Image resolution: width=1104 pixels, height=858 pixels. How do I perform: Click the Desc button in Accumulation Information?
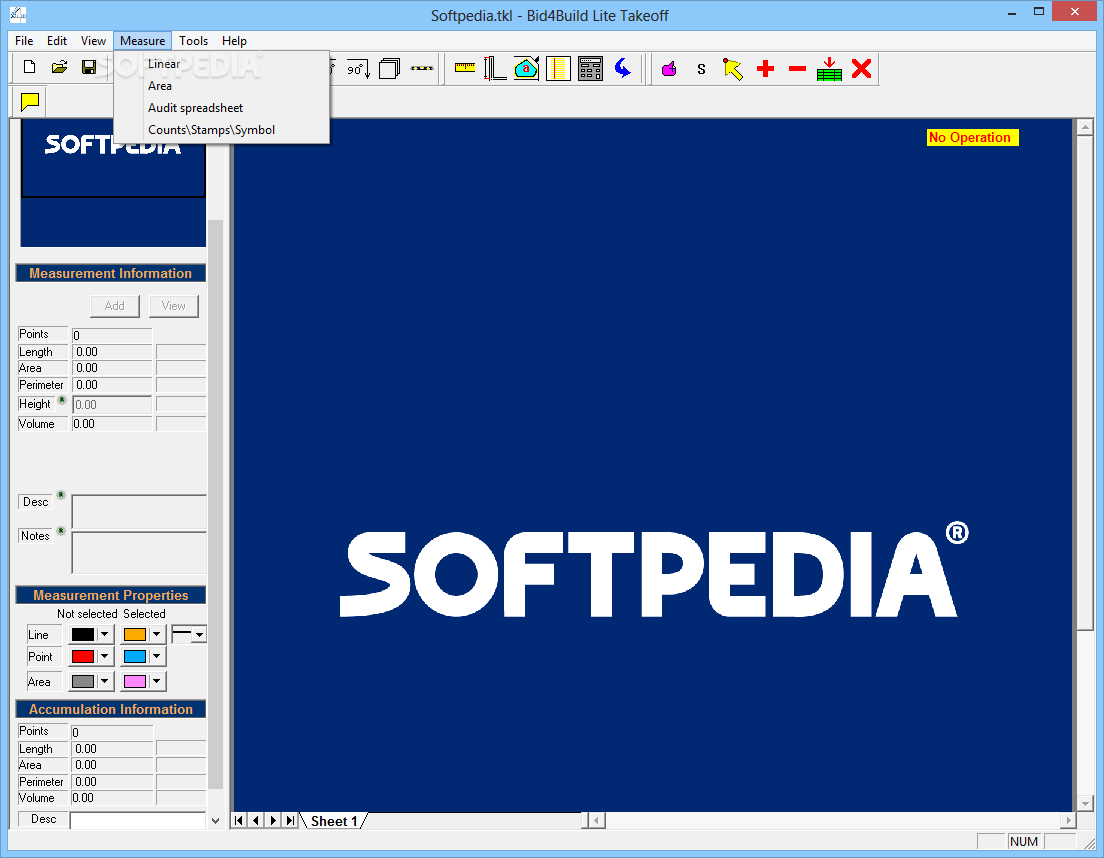[x=44, y=819]
